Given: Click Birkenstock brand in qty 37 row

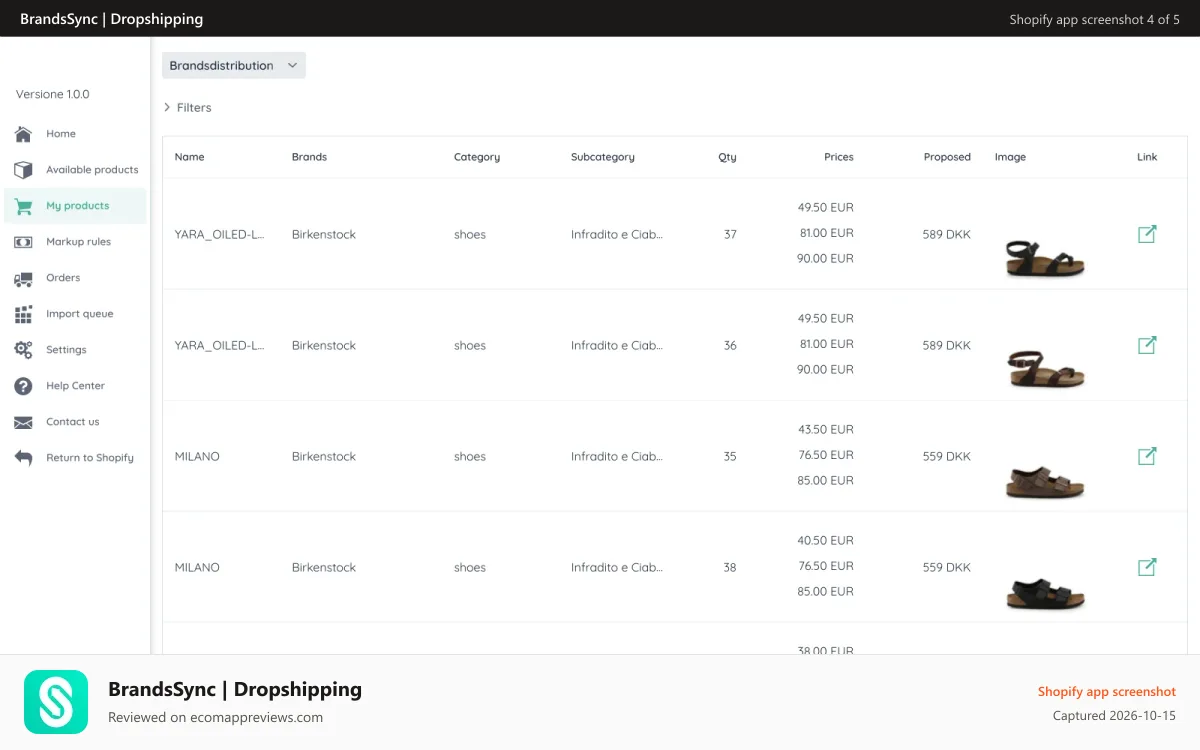Looking at the screenshot, I should coord(324,234).
